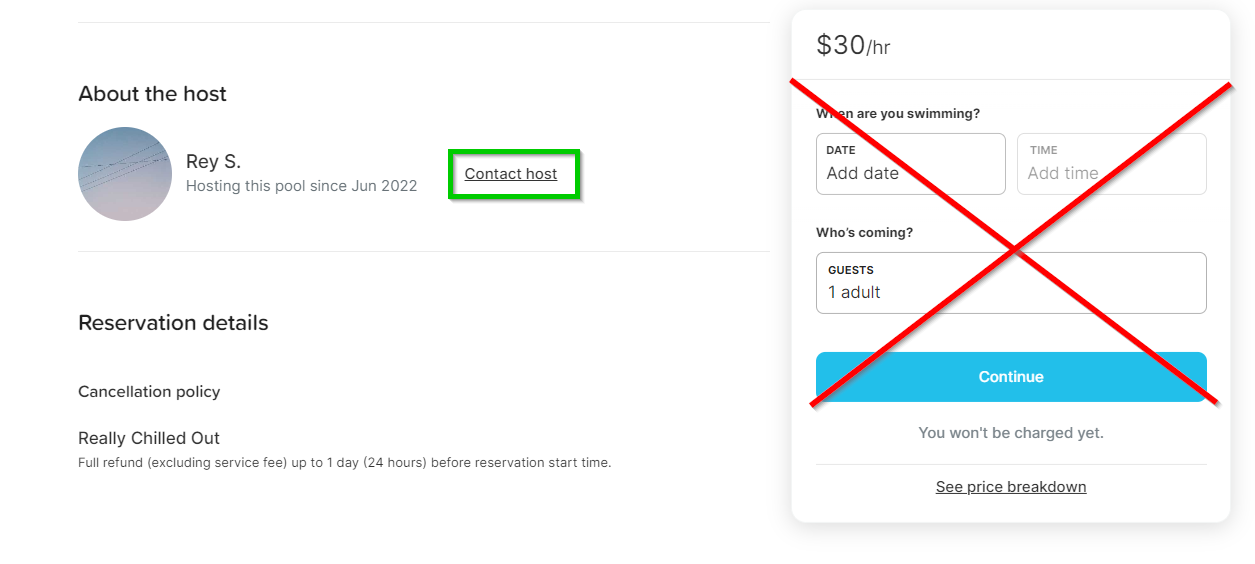Click the Hosting this pool since Jun 2022 text
1255x564 pixels.
301,186
